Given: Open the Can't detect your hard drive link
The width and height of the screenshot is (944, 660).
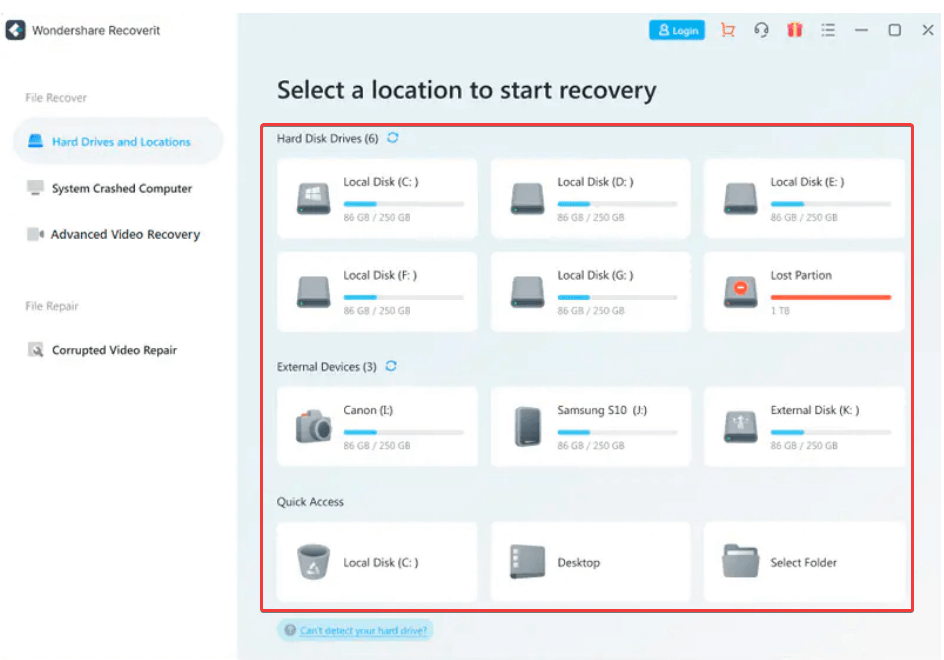Looking at the screenshot, I should point(363,630).
